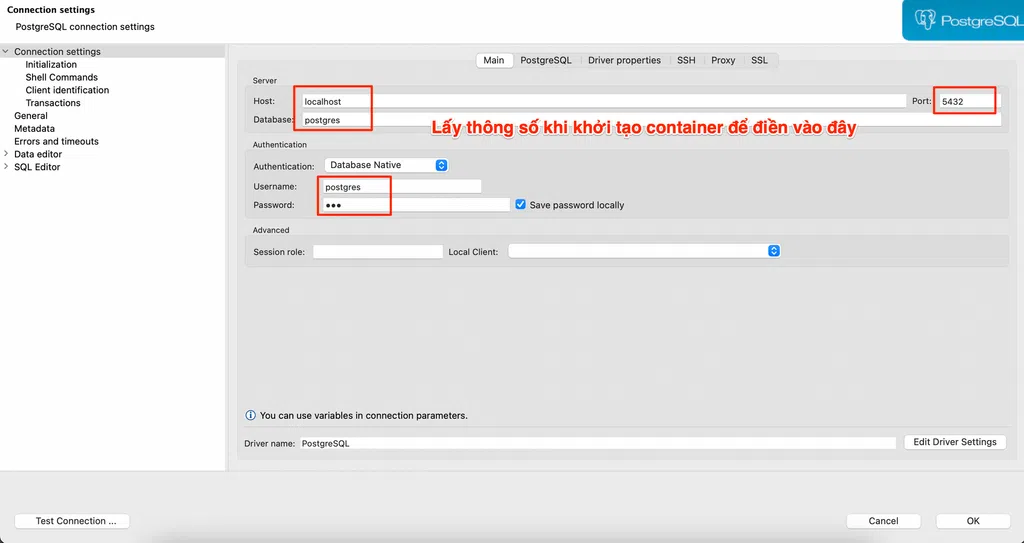Click Edit Driver Settings button
The image size is (1024, 543).
pyautogui.click(x=955, y=442)
